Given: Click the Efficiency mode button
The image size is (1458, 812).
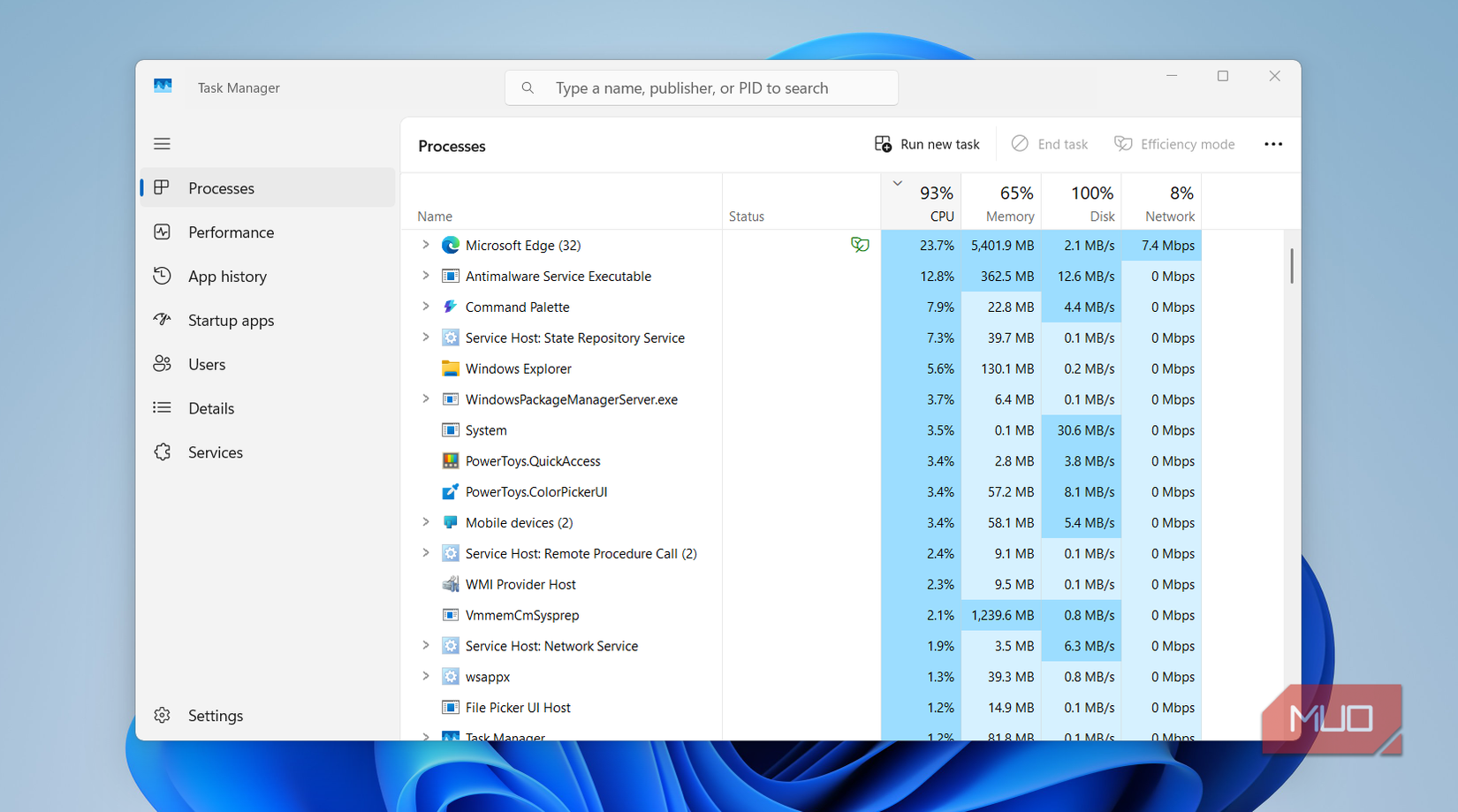Looking at the screenshot, I should tap(1174, 144).
